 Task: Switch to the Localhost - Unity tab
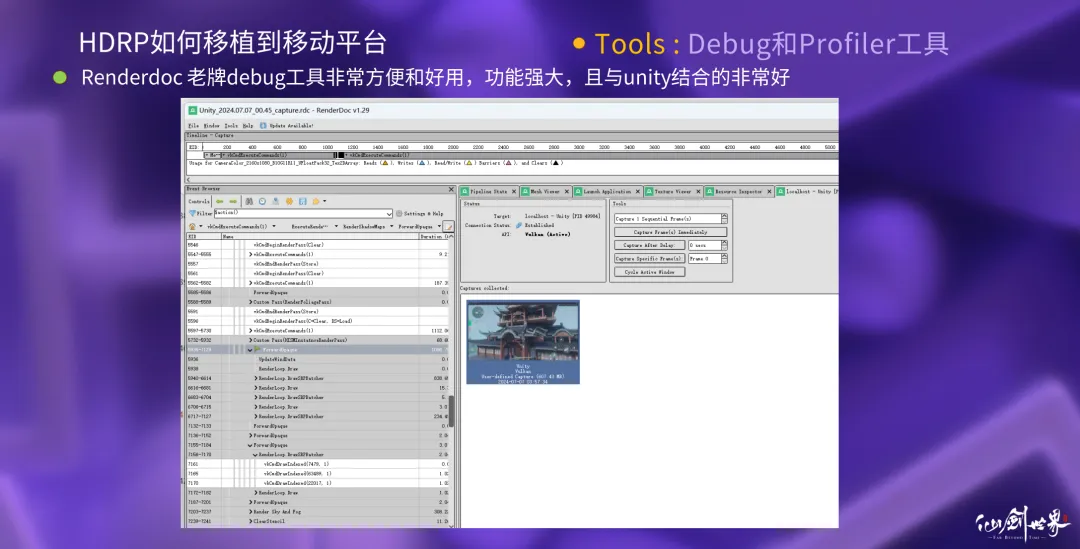coord(807,191)
